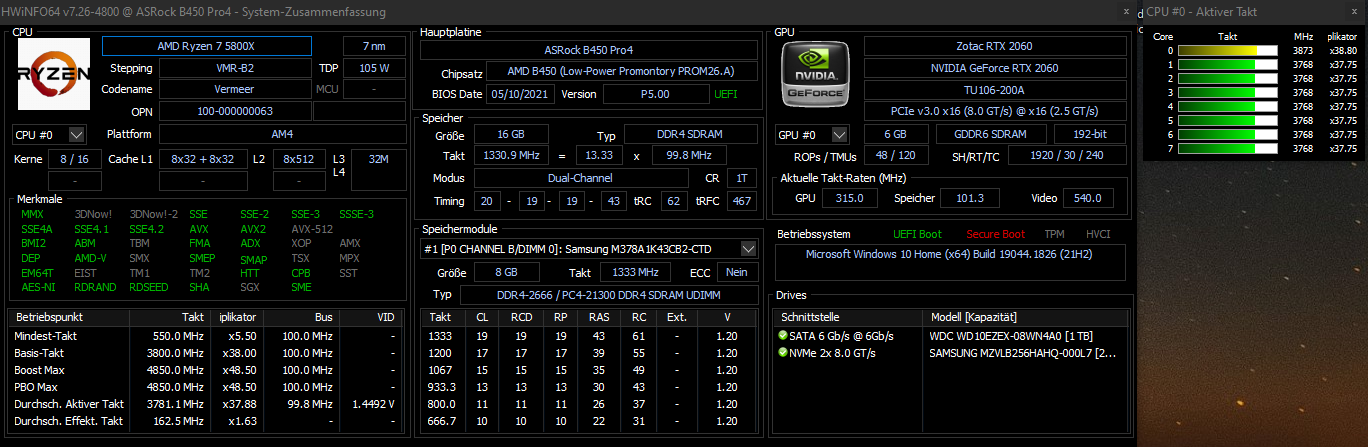Click the green status icon beside SATA 6 Gb/s

pos(782,336)
